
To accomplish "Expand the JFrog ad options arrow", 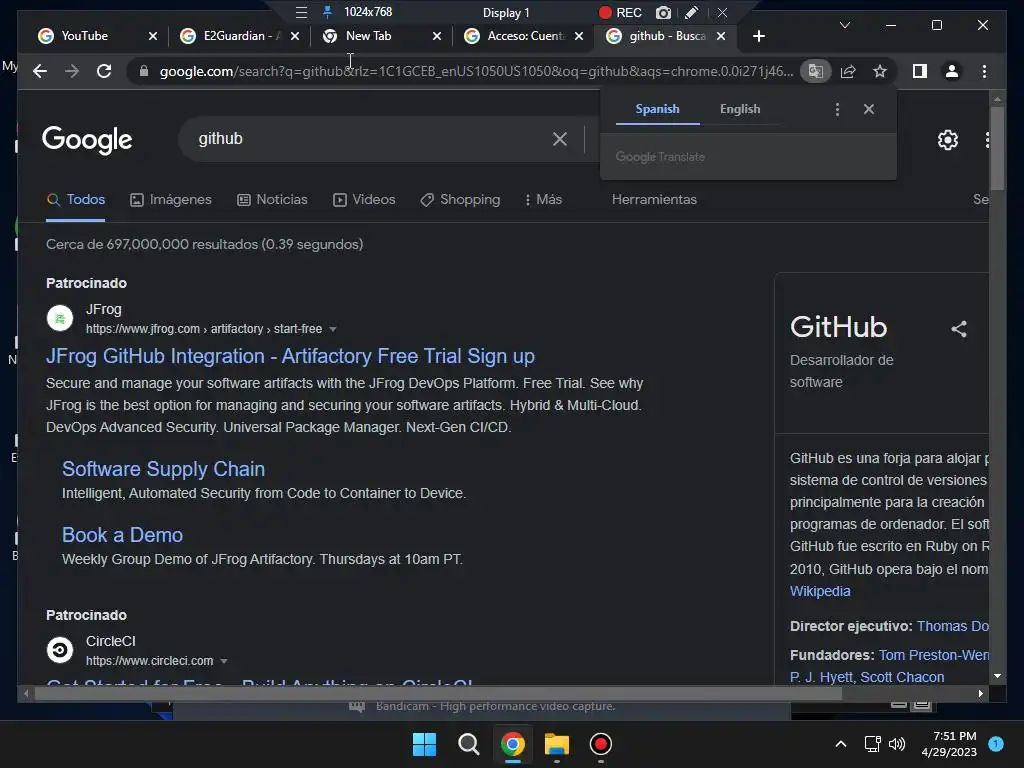I will pos(332,329).
